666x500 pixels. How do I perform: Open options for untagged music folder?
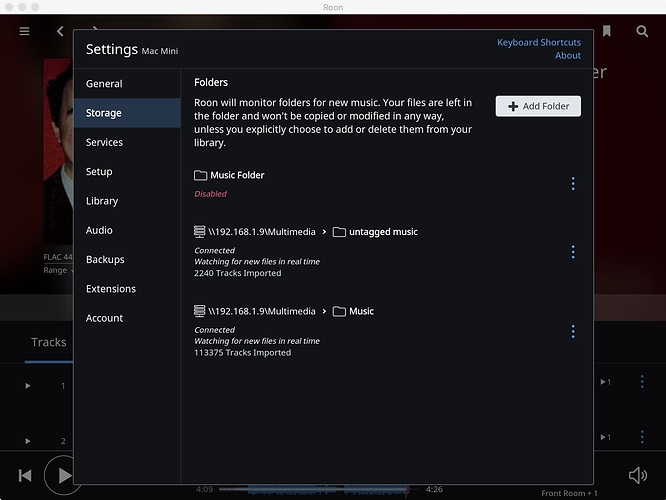(573, 252)
